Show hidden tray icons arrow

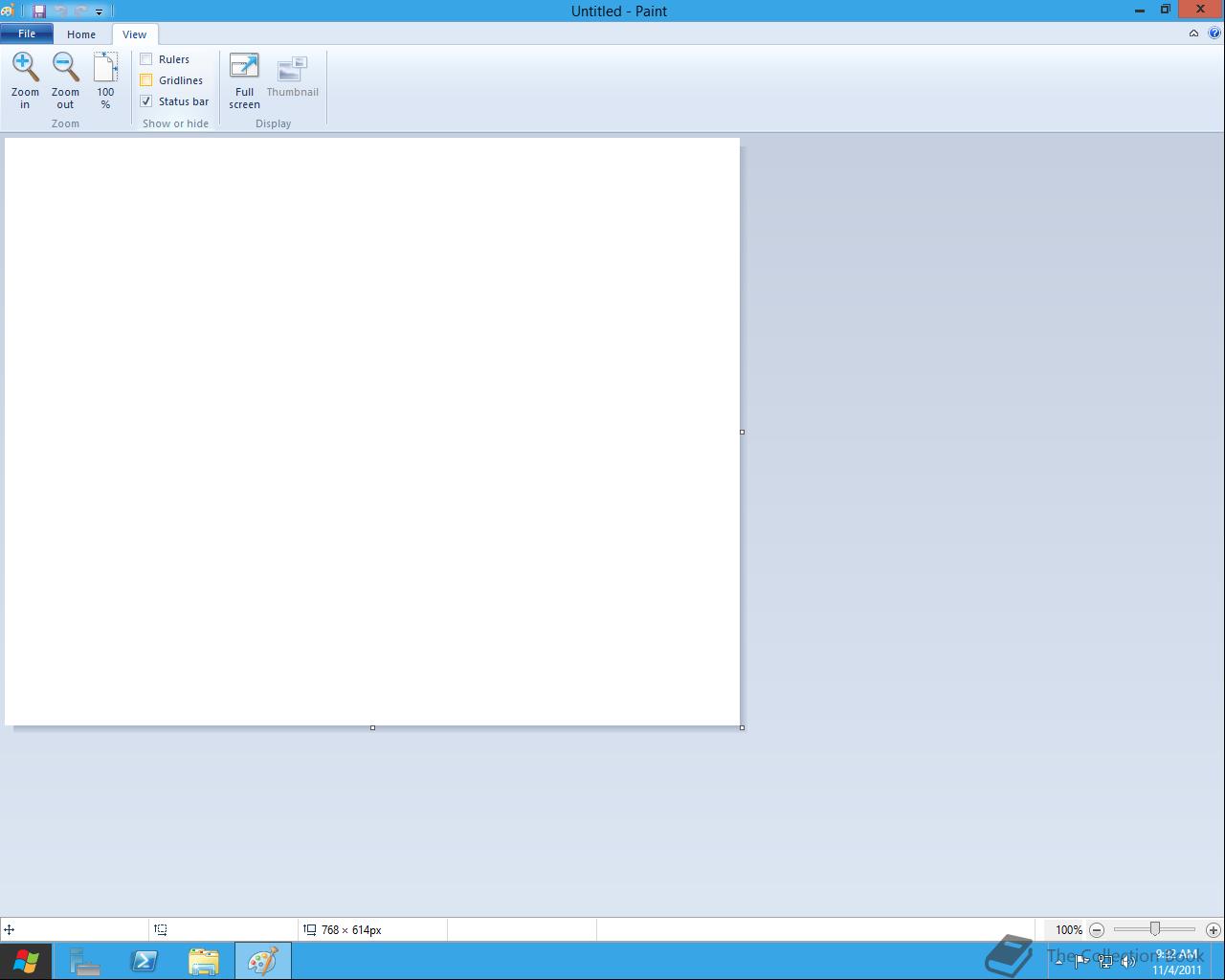(1058, 961)
